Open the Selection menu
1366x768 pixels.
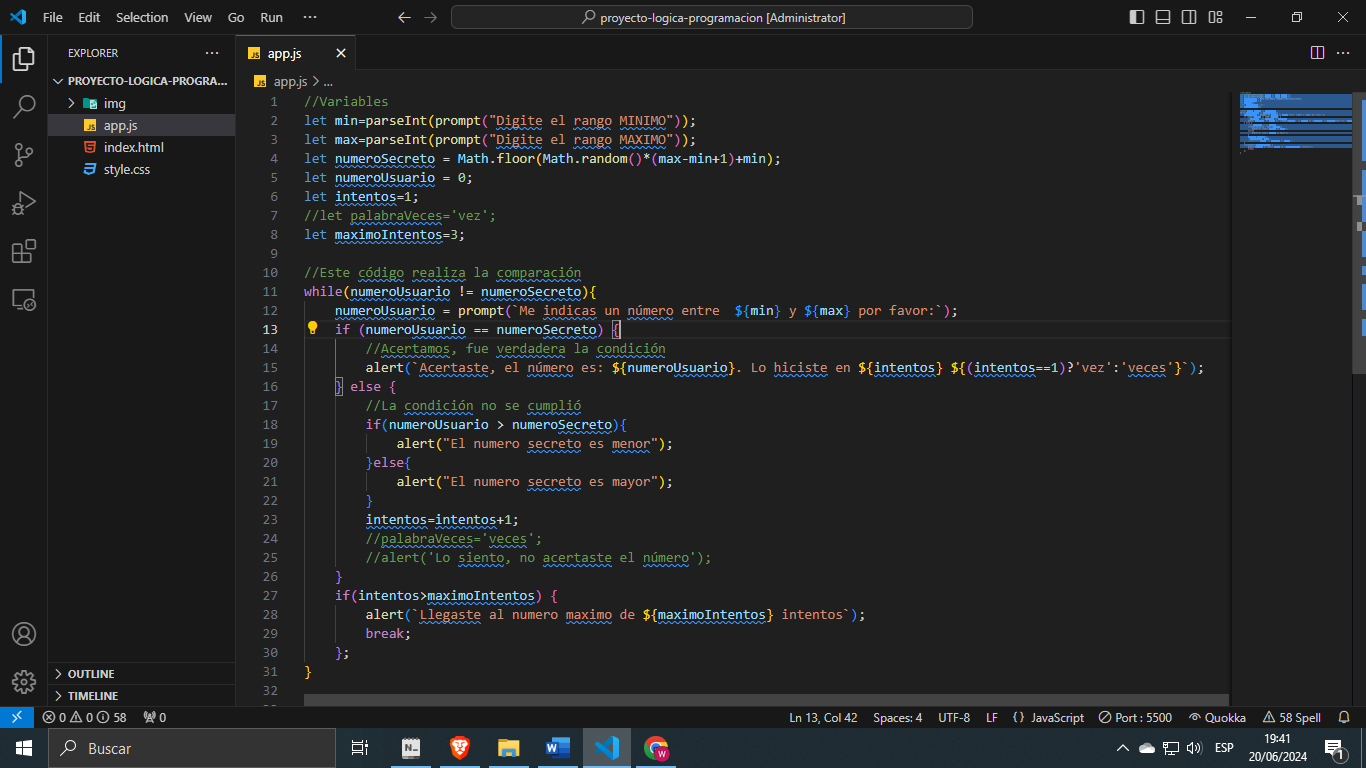click(x=142, y=17)
